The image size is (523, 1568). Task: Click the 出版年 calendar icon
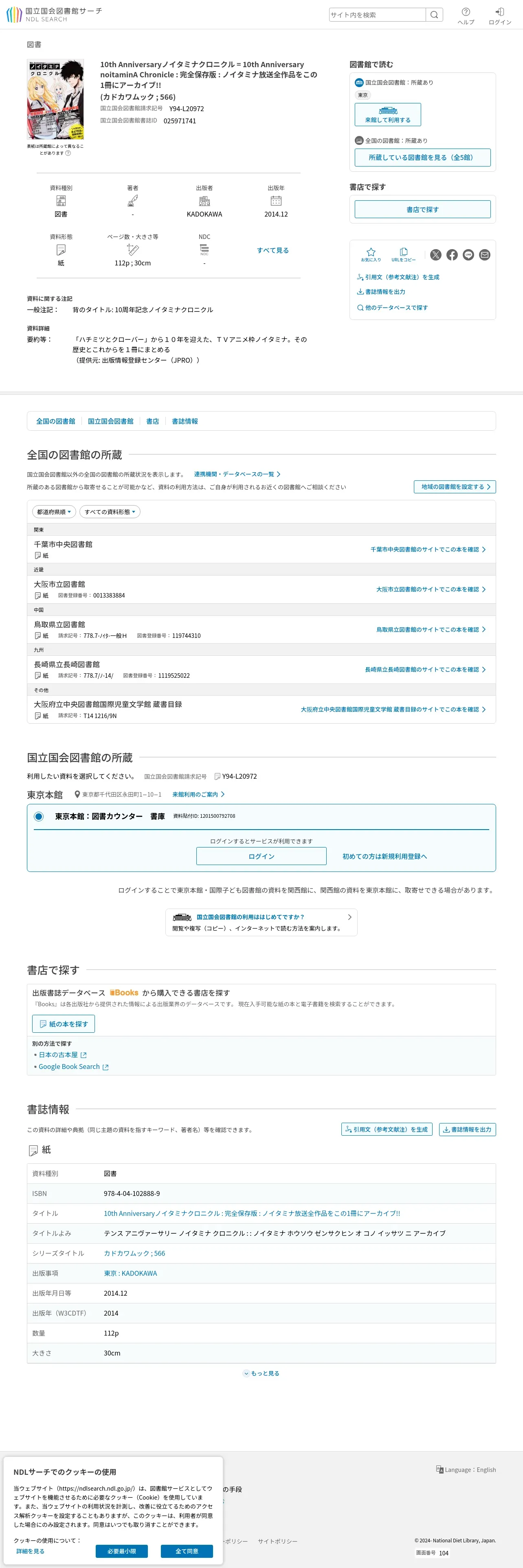(276, 201)
